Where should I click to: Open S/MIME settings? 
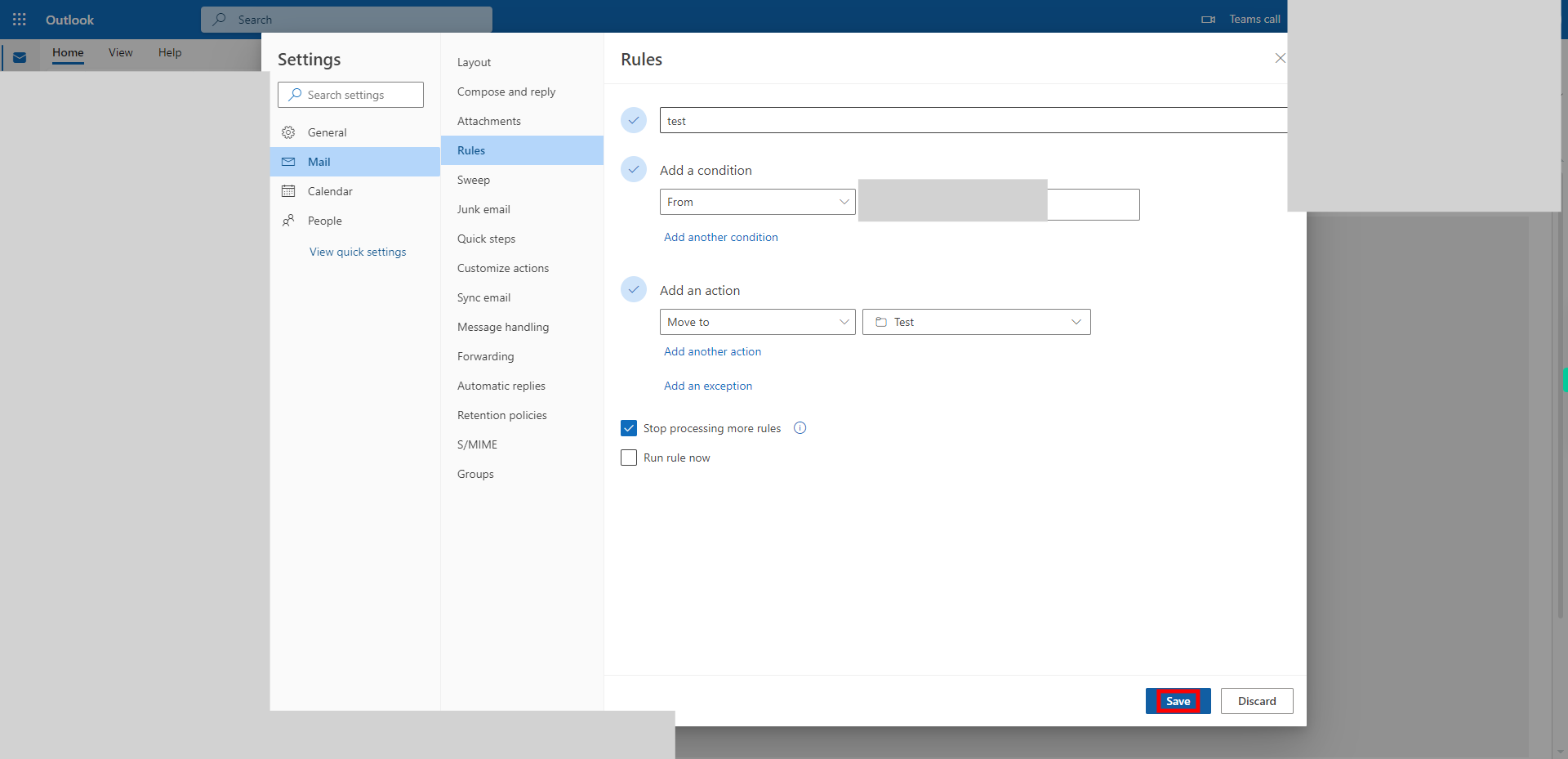click(522, 444)
